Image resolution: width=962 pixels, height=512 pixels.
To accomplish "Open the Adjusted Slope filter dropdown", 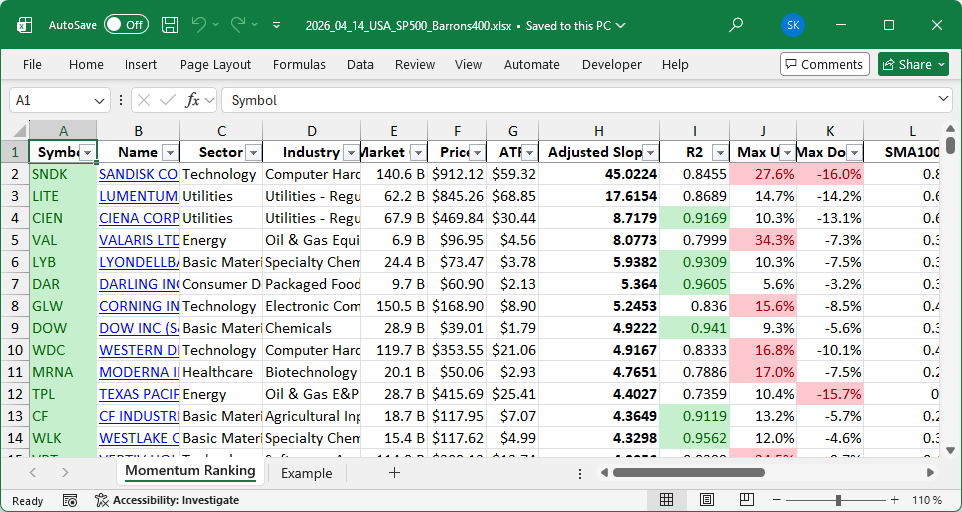I will (650, 153).
